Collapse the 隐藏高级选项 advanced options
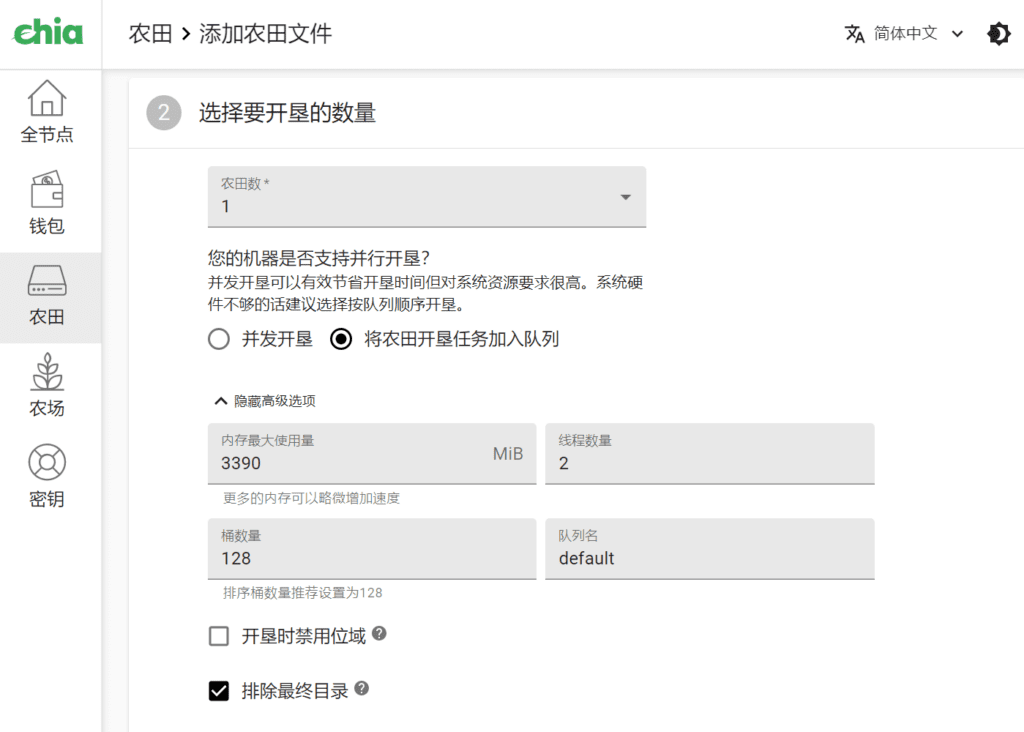This screenshot has height=732, width=1024. point(265,401)
